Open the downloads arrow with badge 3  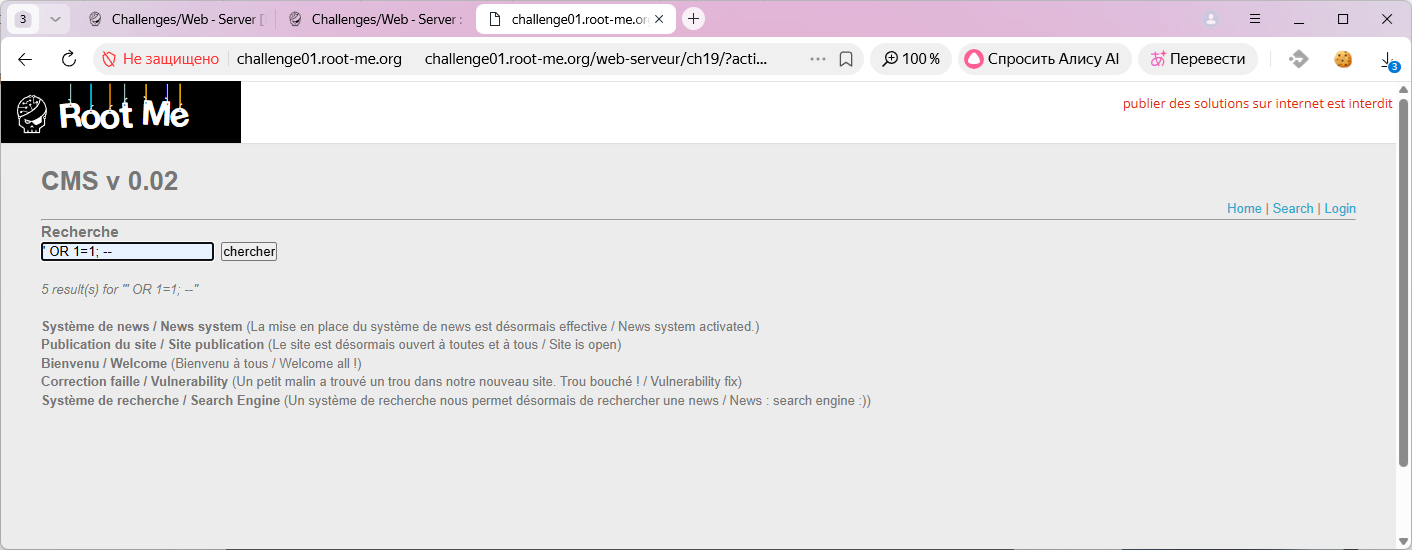1388,60
